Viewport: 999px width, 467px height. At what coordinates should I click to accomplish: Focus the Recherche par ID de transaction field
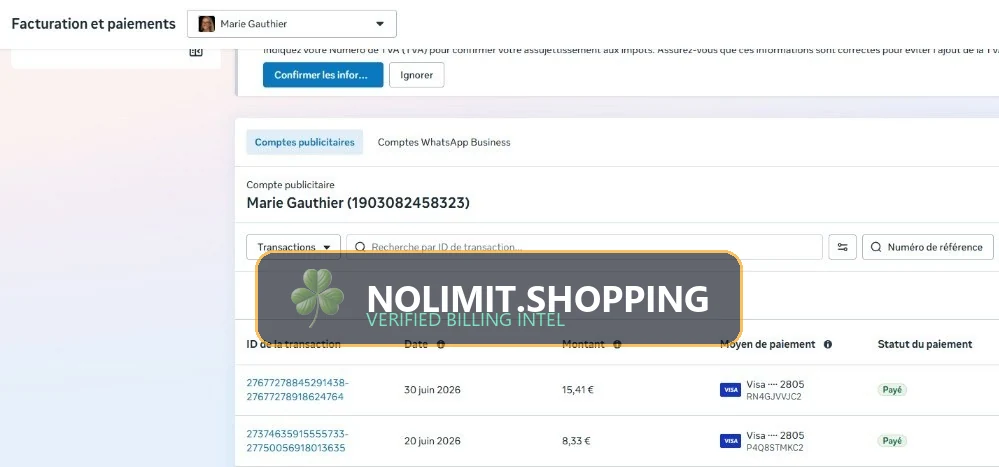(584, 247)
